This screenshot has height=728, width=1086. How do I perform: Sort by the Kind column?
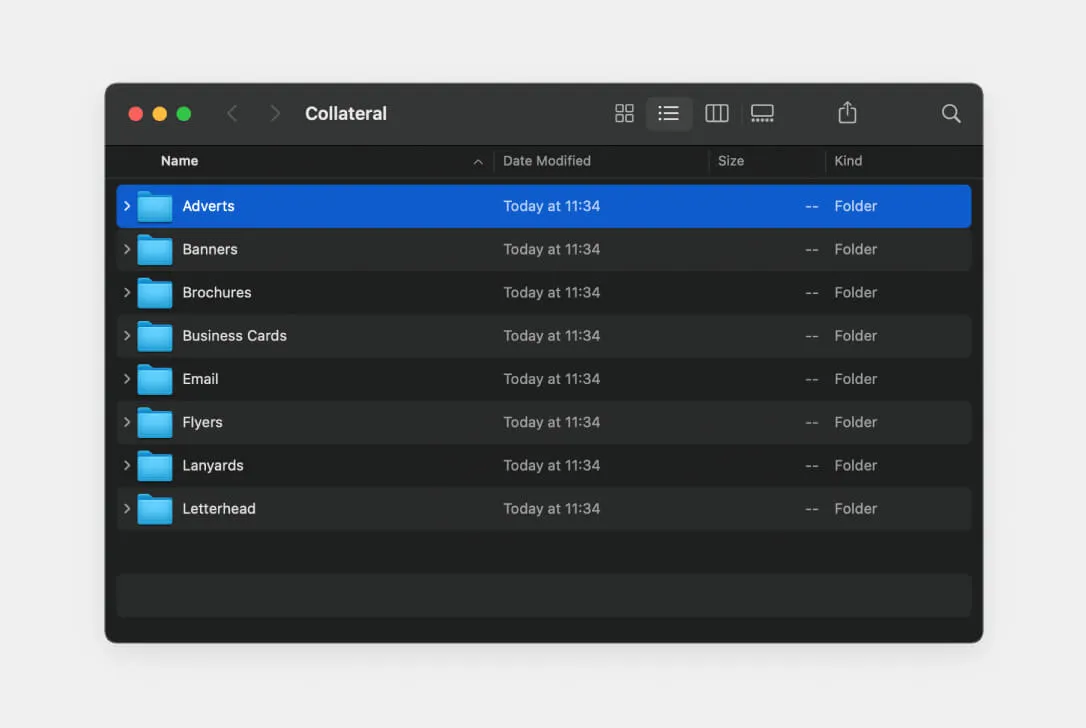[848, 161]
